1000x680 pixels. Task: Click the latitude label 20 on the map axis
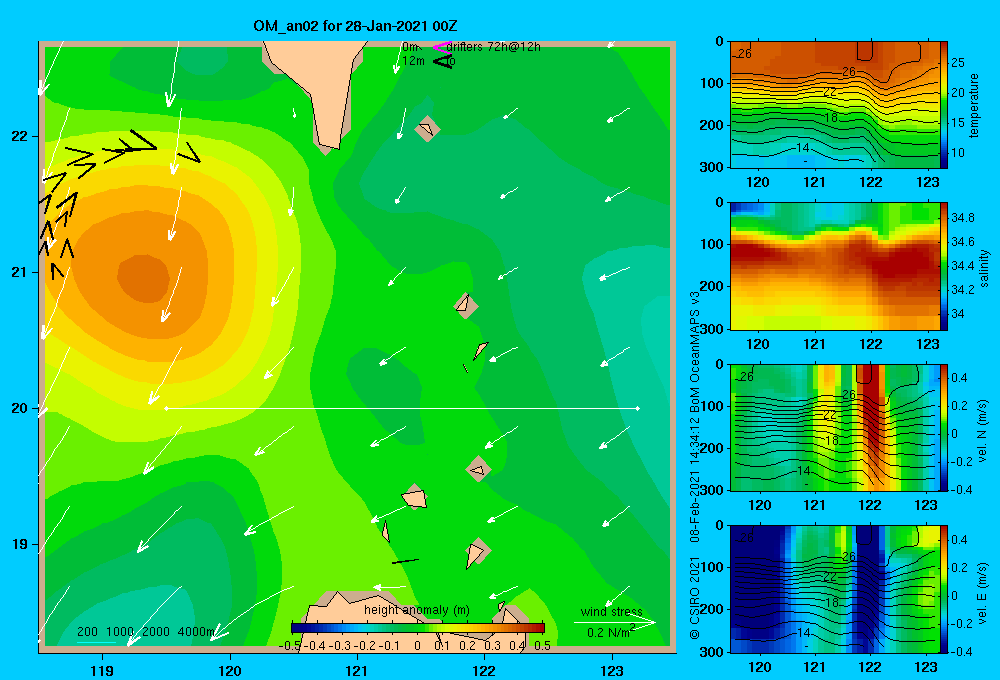(20, 408)
